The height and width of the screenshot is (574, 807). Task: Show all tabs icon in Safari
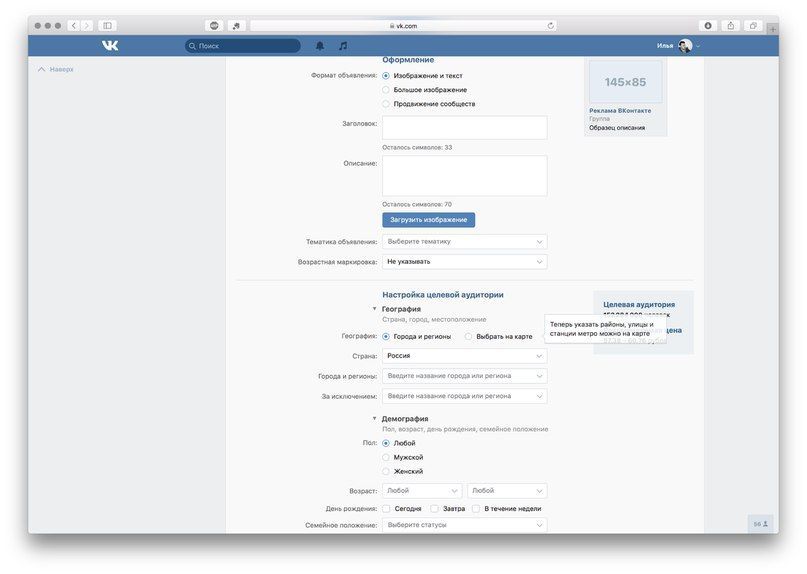(753, 25)
